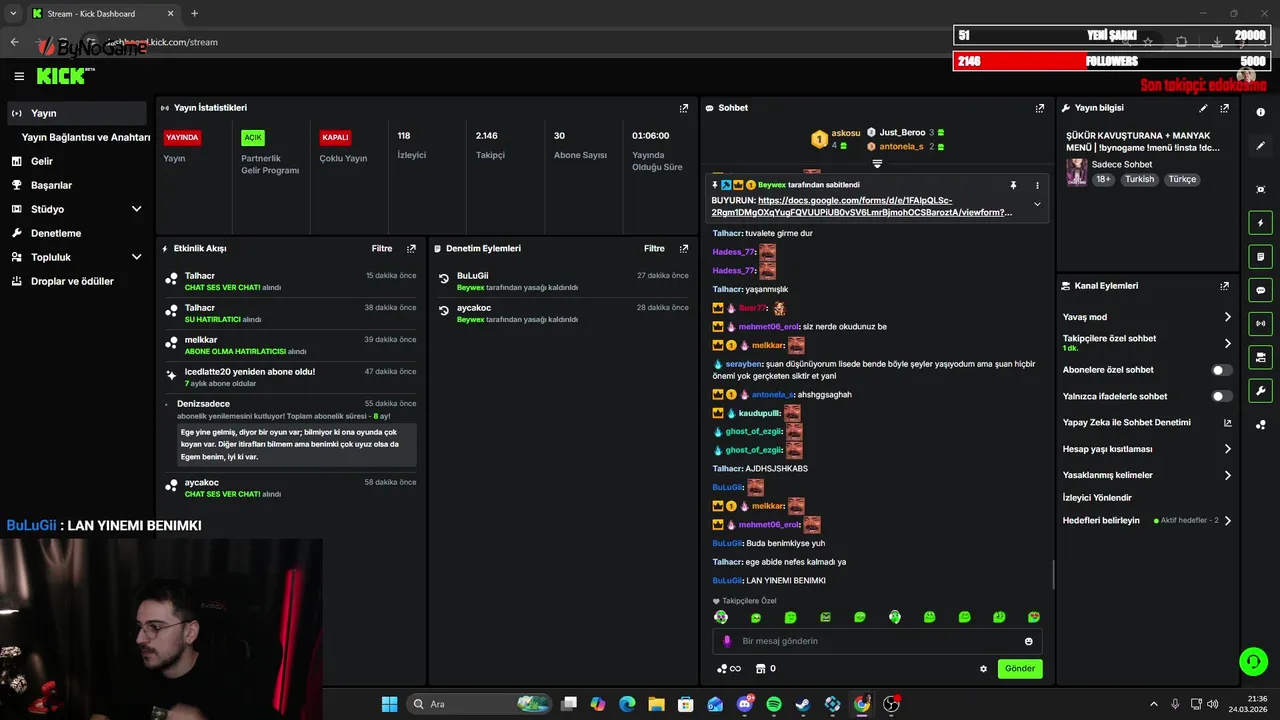Viewport: 1280px width, 720px height.
Task: Open the Windows Start menu
Action: coord(389,704)
